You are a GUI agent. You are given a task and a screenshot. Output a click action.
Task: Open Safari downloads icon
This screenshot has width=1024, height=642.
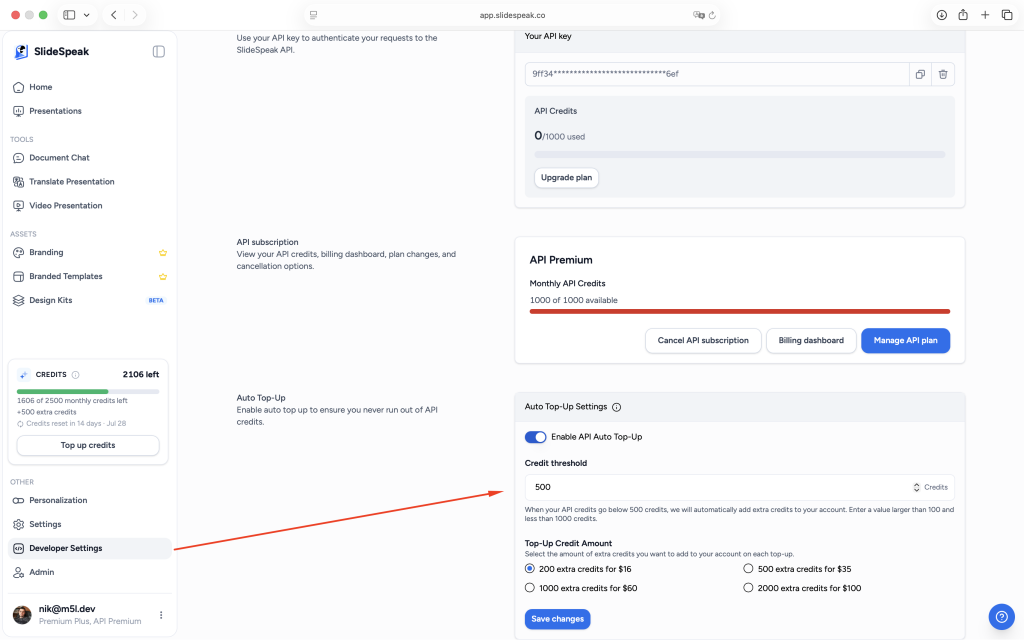click(942, 15)
